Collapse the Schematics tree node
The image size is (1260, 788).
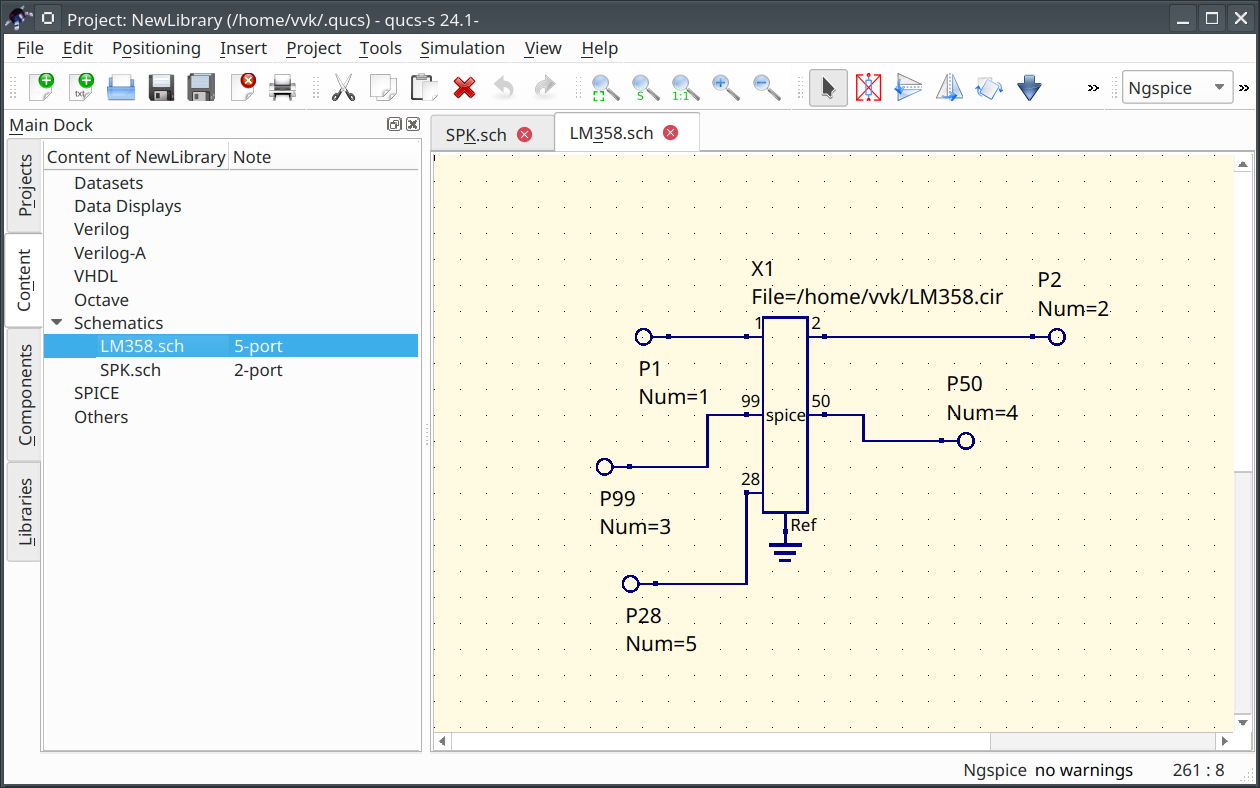click(57, 323)
